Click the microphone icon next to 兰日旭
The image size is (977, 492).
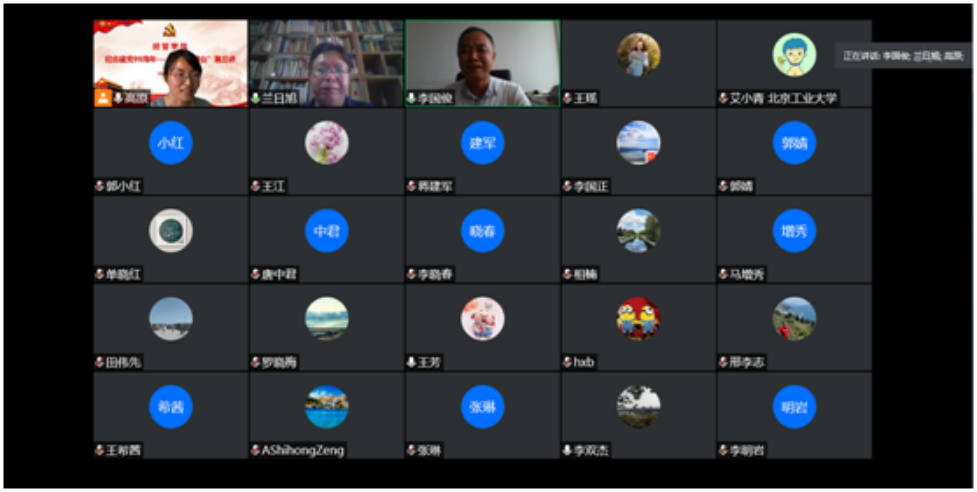(x=256, y=99)
